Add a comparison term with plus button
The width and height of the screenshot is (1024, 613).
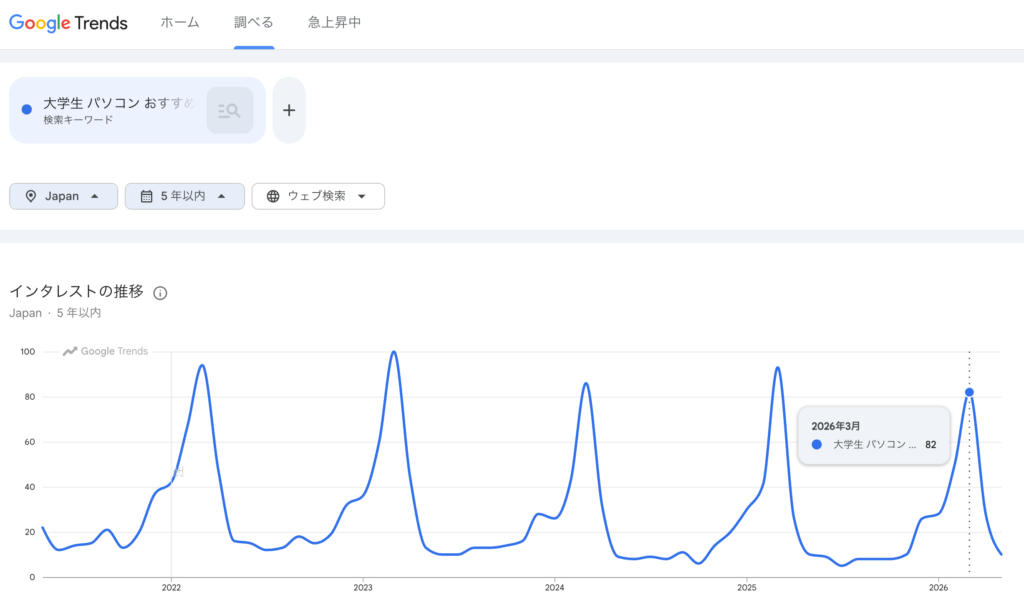289,110
